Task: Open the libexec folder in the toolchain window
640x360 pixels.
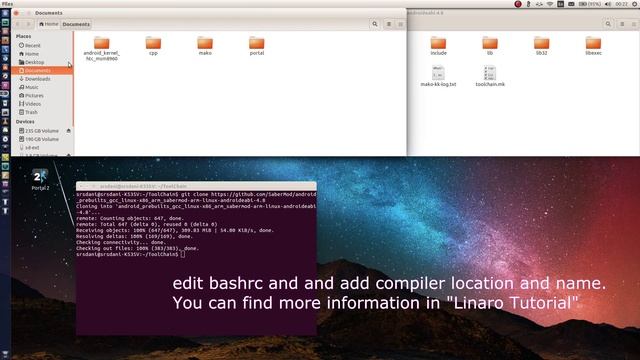Action: [x=593, y=46]
